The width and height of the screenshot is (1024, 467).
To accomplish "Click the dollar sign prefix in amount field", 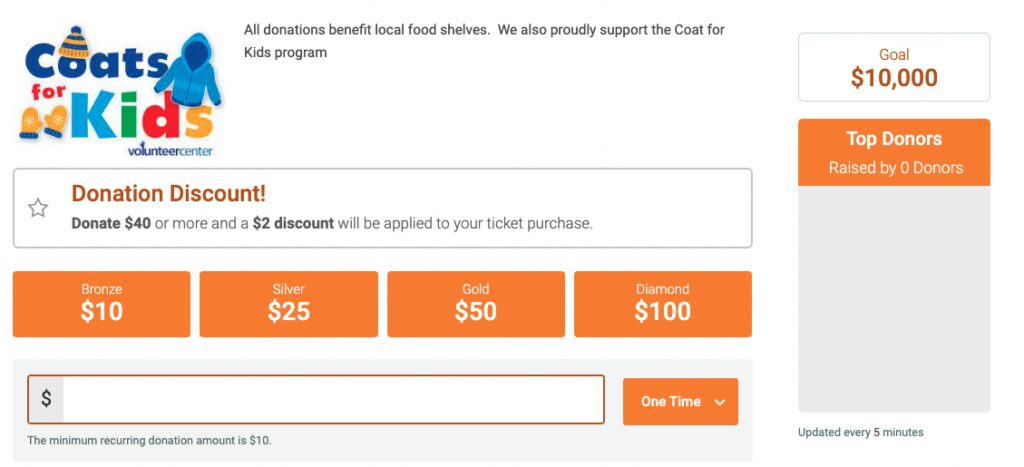I will [46, 398].
